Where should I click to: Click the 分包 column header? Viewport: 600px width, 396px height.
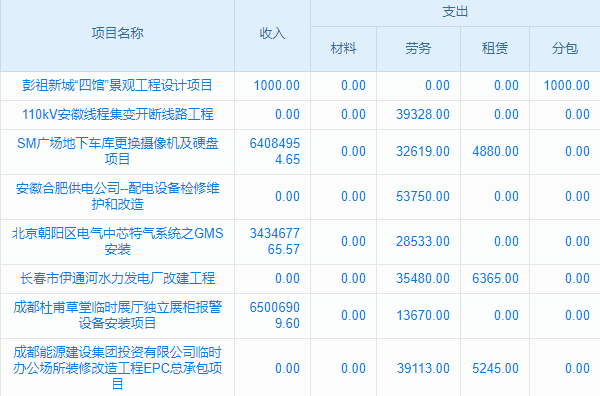(565, 49)
